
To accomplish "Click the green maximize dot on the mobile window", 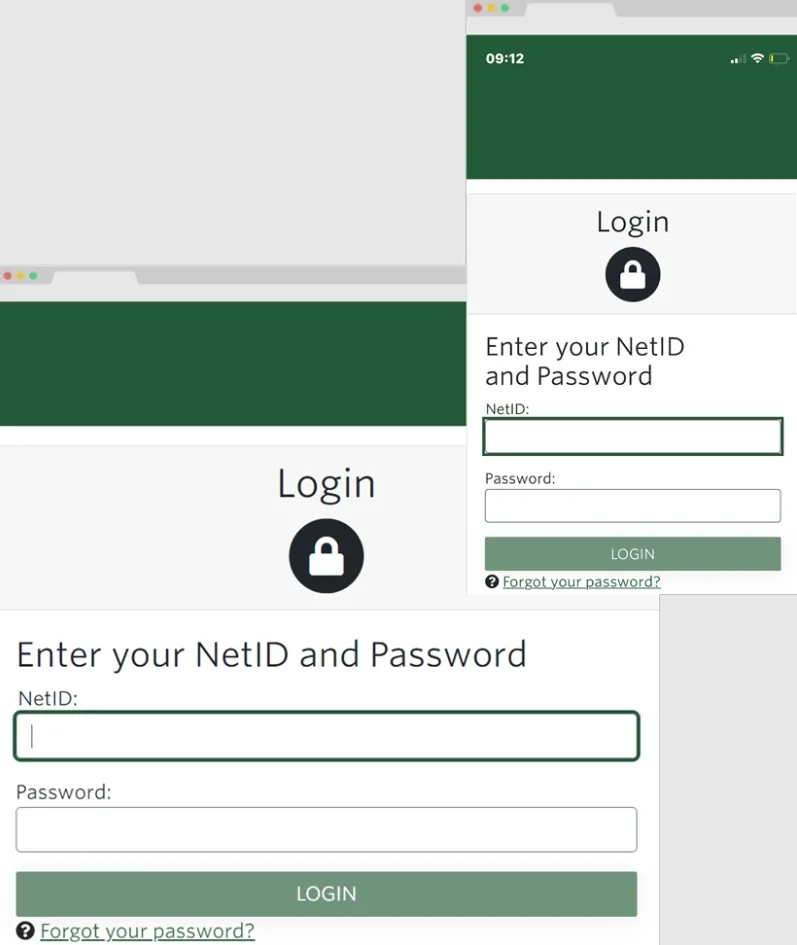I will [x=505, y=8].
